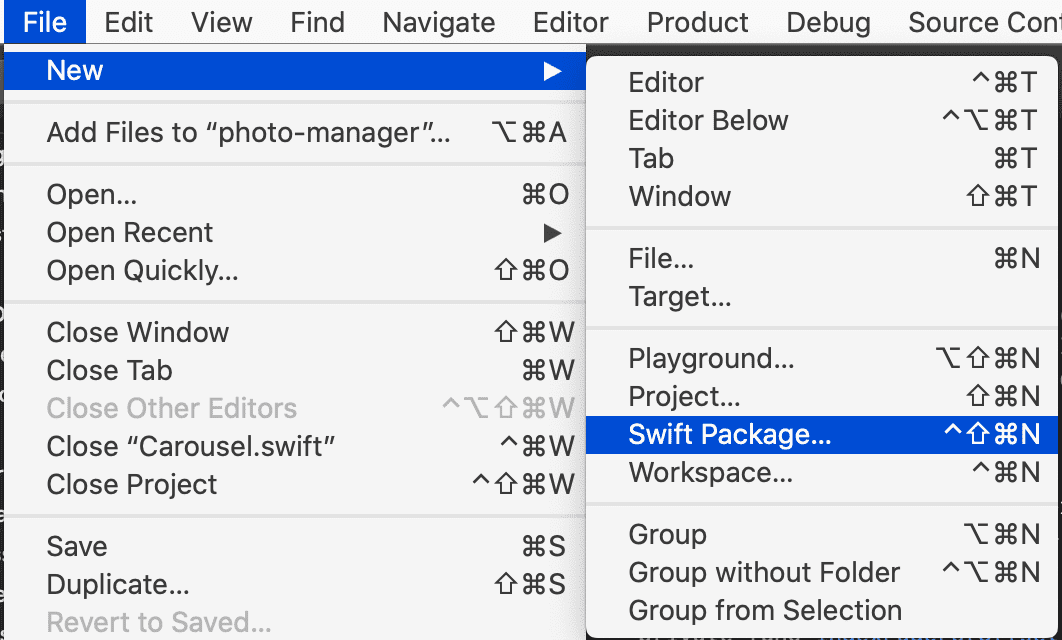Open a new Editor Below
1062x640 pixels.
(822, 121)
